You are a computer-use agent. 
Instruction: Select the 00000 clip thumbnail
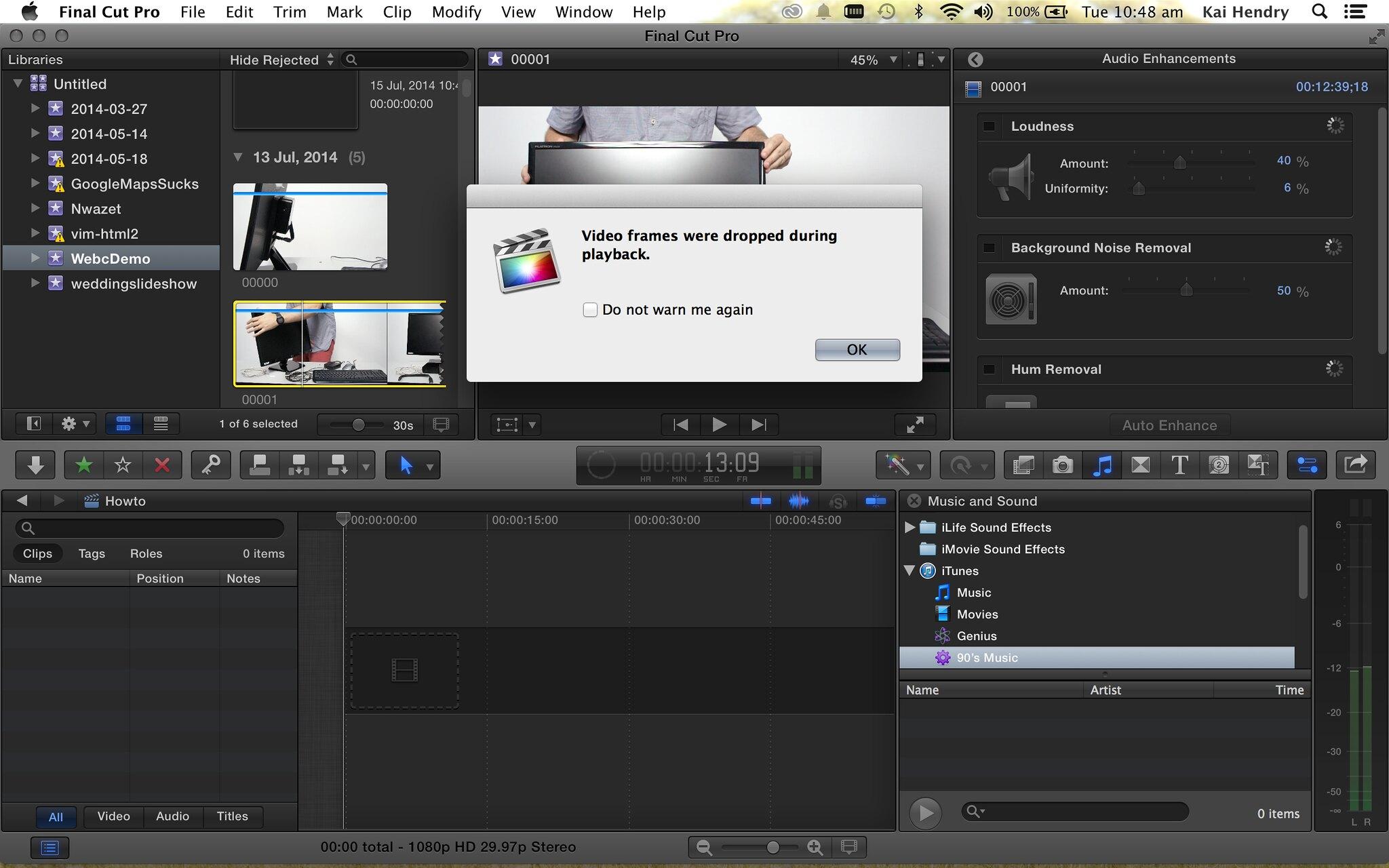310,227
